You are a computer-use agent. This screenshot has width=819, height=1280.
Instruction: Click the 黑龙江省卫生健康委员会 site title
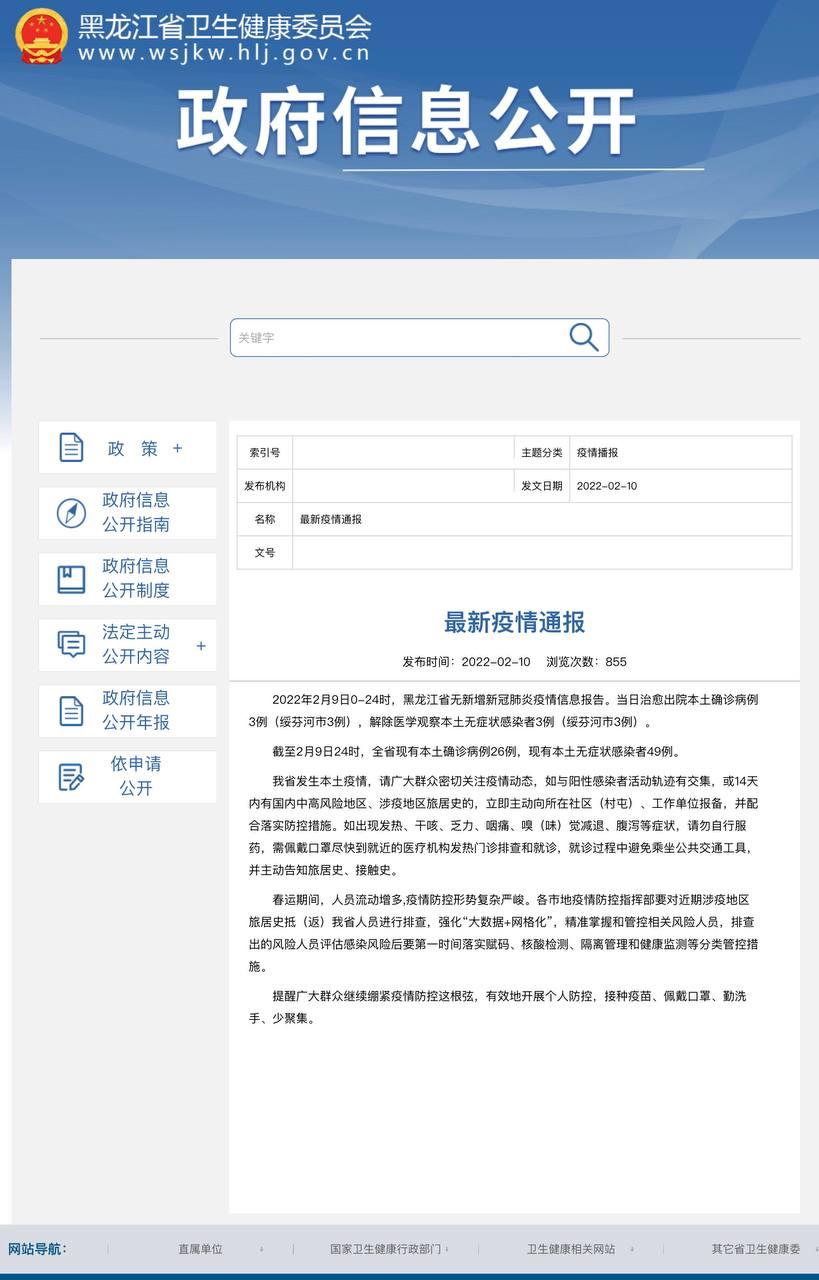coord(225,26)
